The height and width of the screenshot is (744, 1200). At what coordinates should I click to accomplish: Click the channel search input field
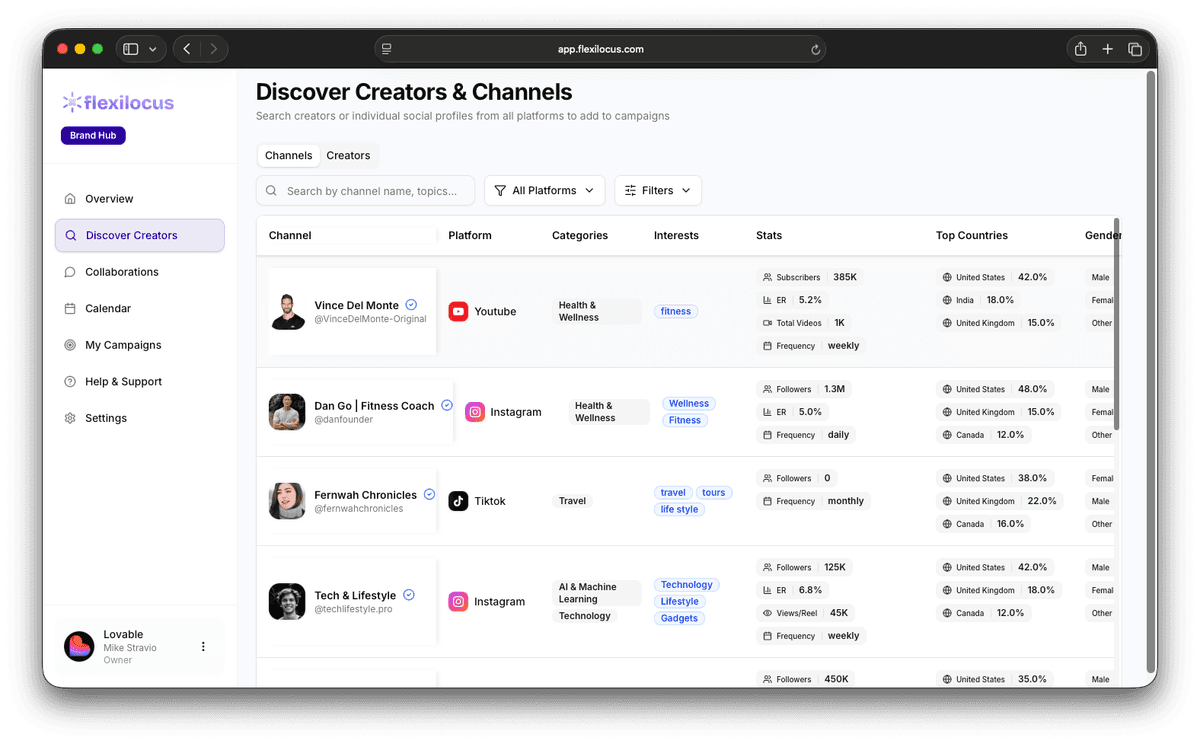pyautogui.click(x=365, y=190)
